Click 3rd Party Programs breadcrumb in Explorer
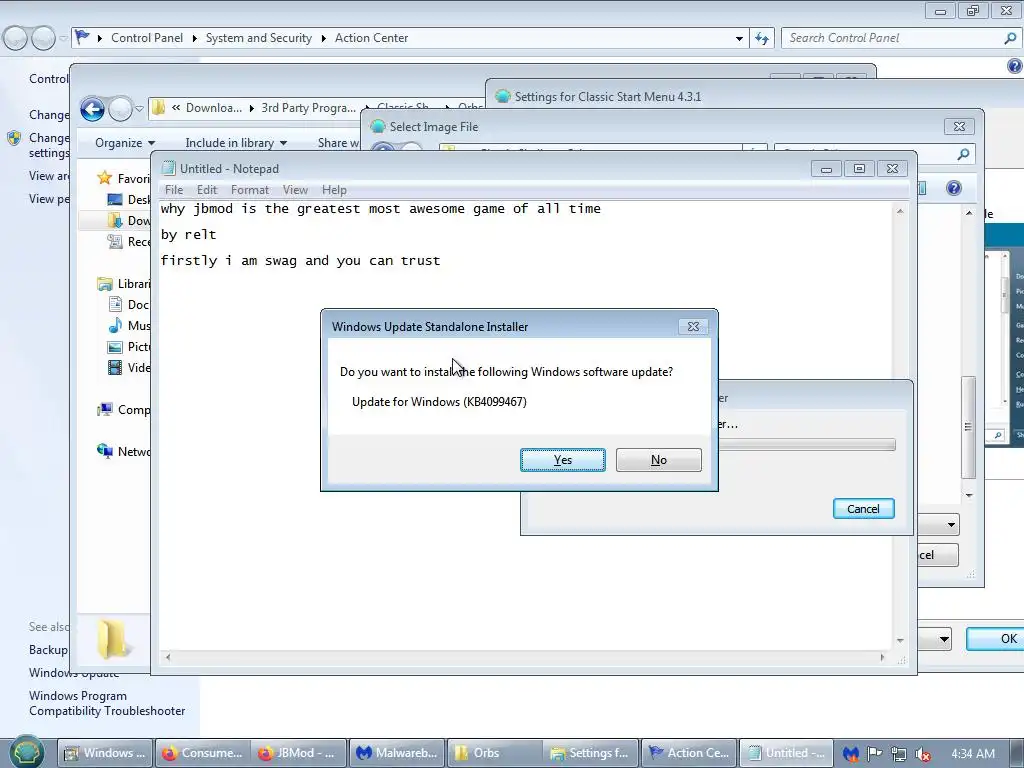Screen dimensions: 1024x768 (x=308, y=108)
